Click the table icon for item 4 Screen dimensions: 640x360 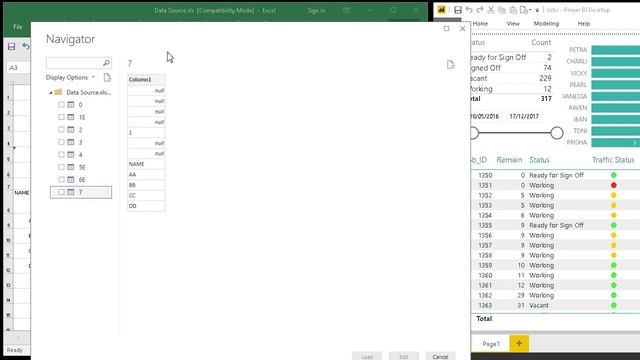71,154
